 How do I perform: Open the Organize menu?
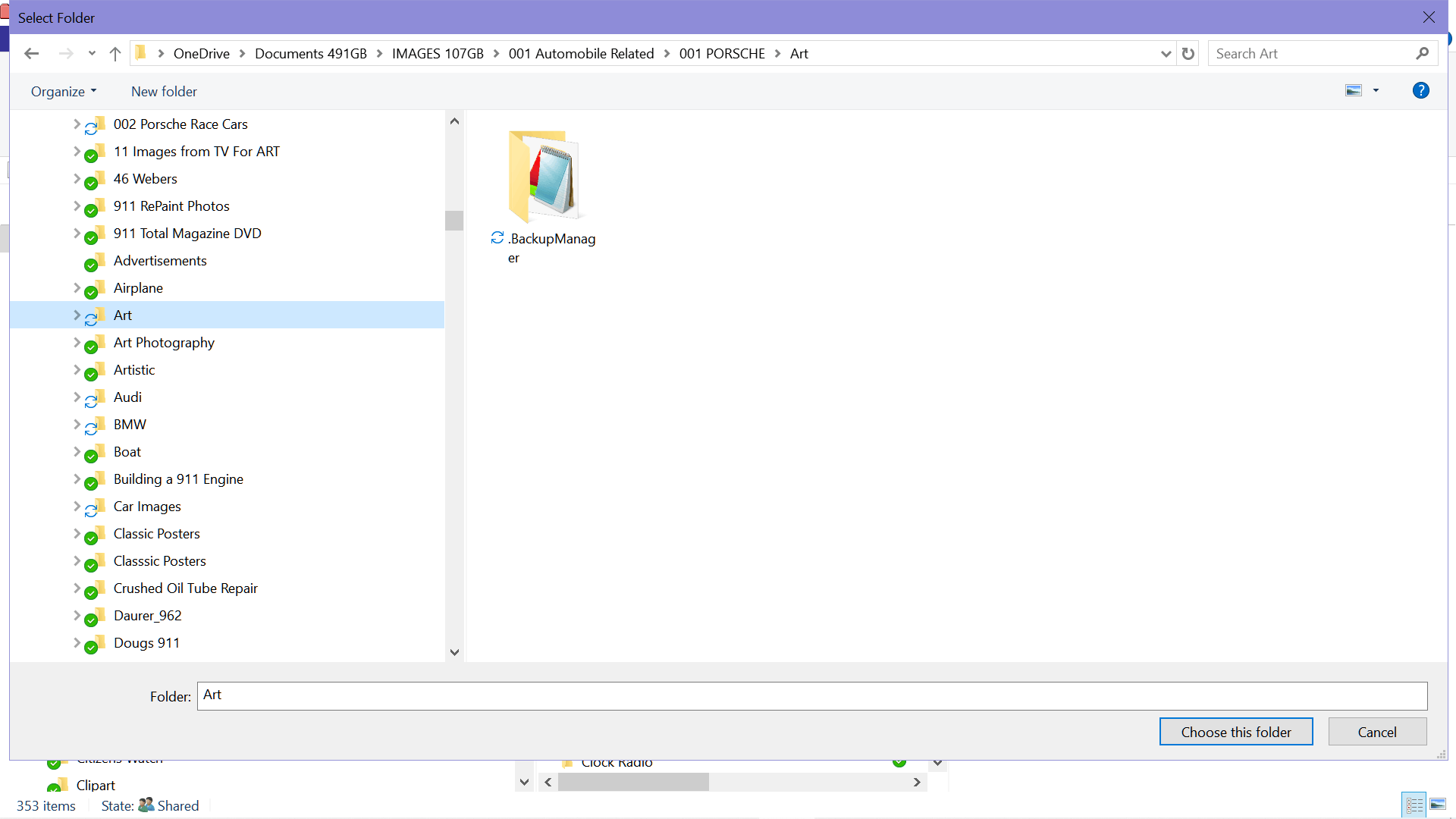tap(64, 91)
